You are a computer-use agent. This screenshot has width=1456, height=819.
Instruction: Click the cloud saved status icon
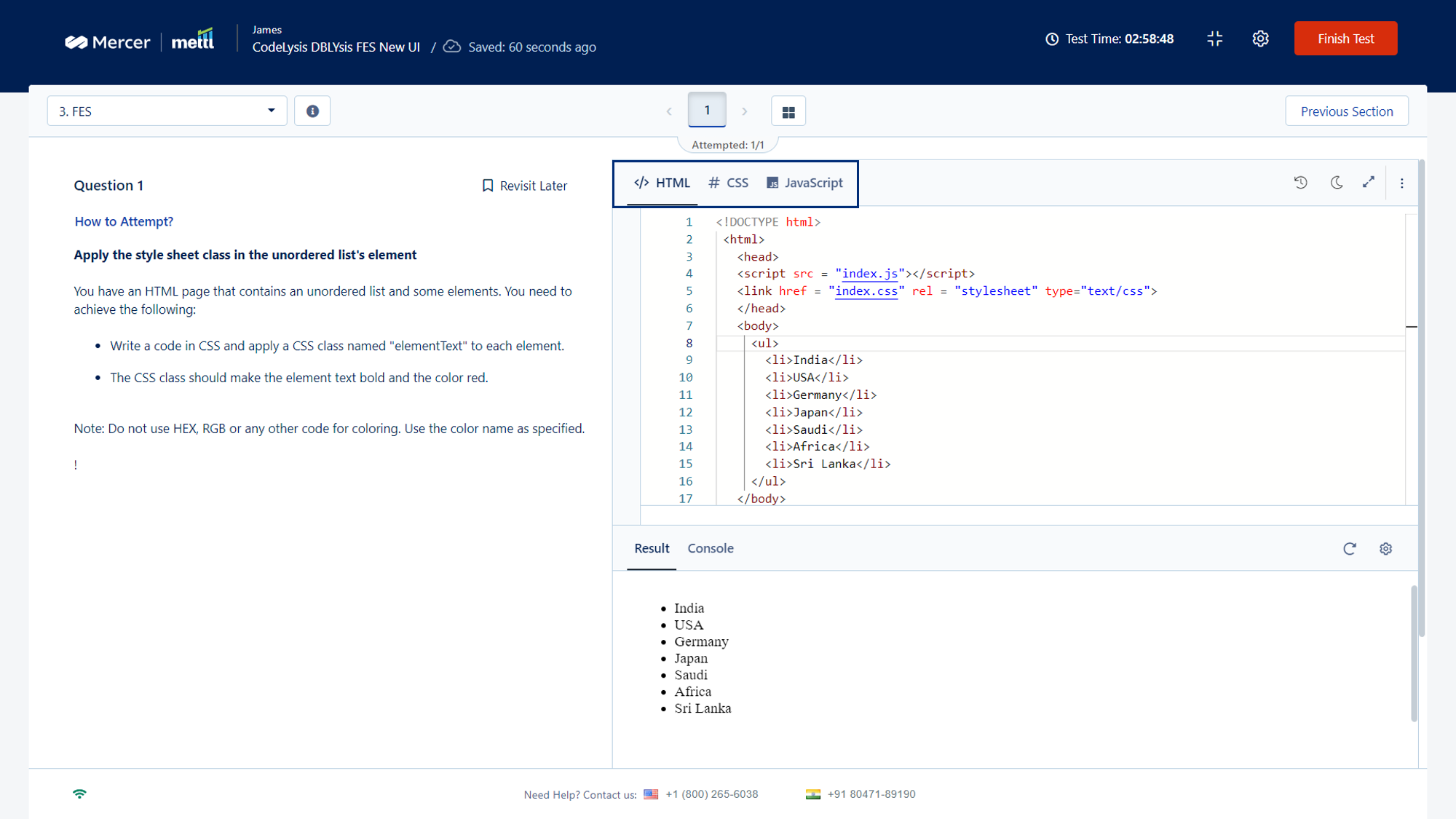tap(452, 47)
